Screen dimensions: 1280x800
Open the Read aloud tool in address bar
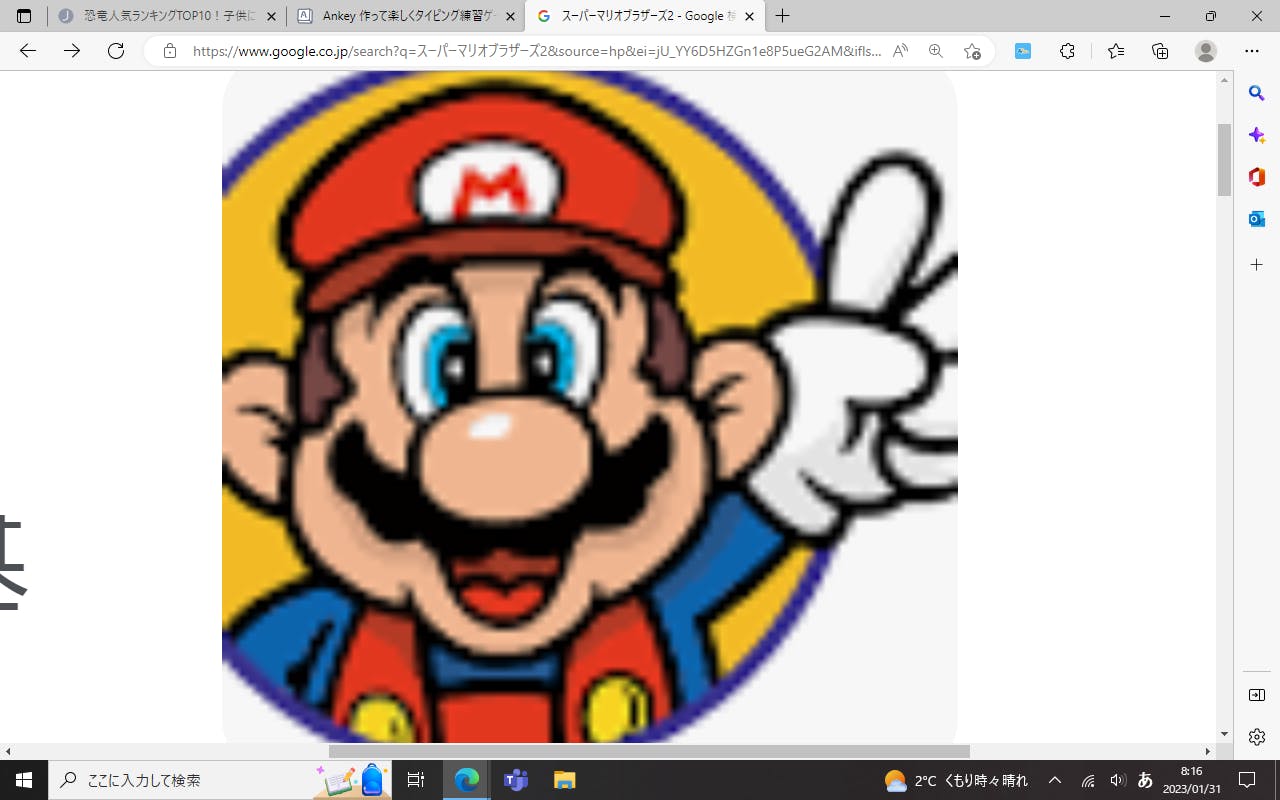tap(900, 51)
